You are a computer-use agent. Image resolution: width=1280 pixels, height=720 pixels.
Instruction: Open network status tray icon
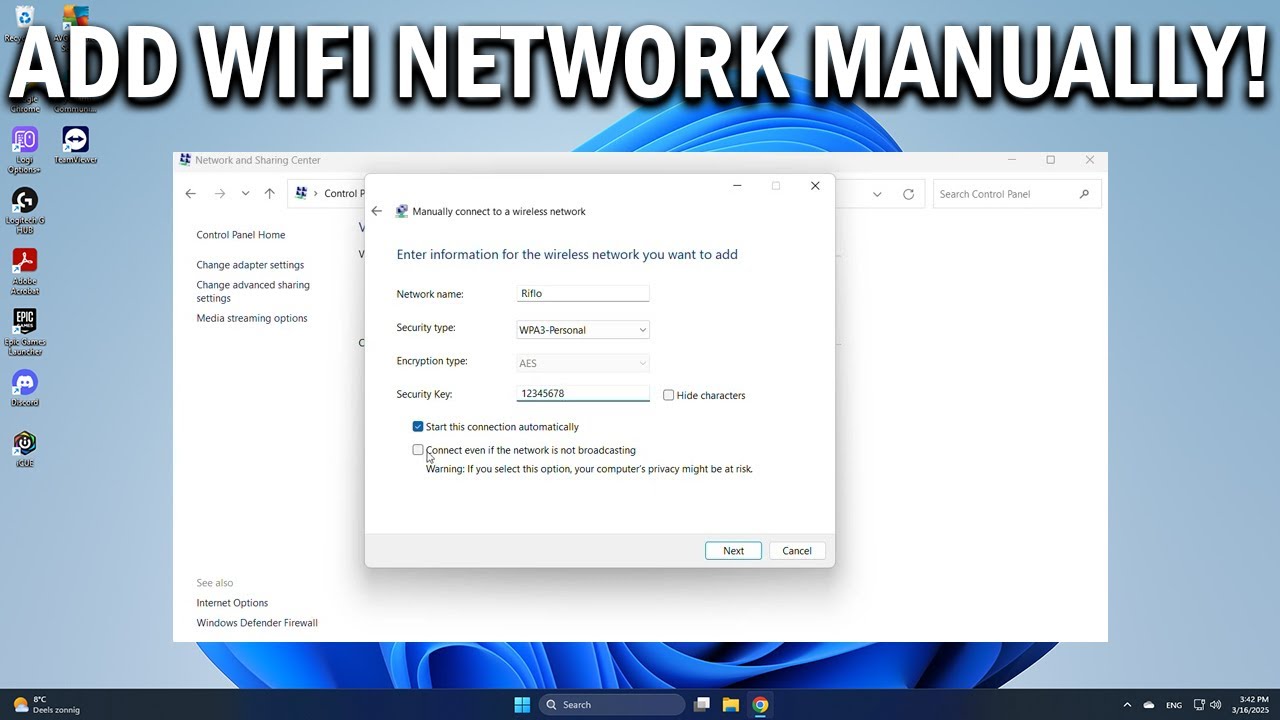pos(1199,705)
